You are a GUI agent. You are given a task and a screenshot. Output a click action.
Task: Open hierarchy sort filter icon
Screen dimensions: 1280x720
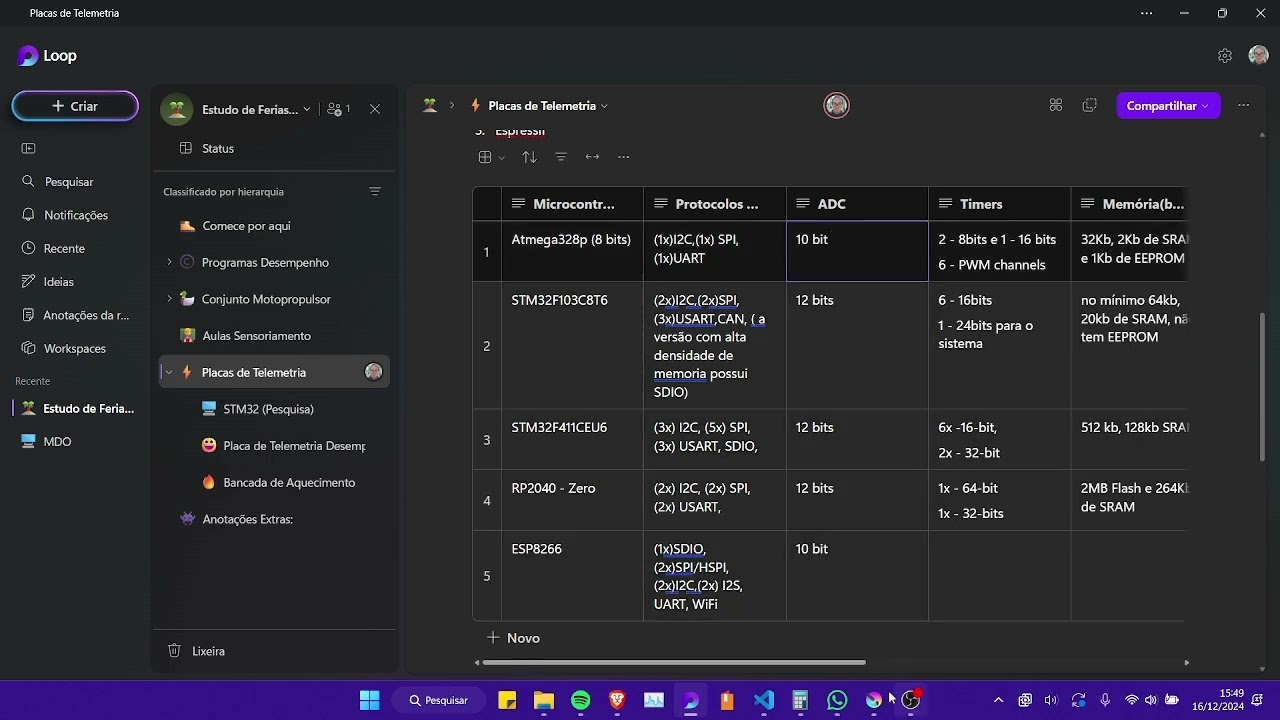click(375, 191)
